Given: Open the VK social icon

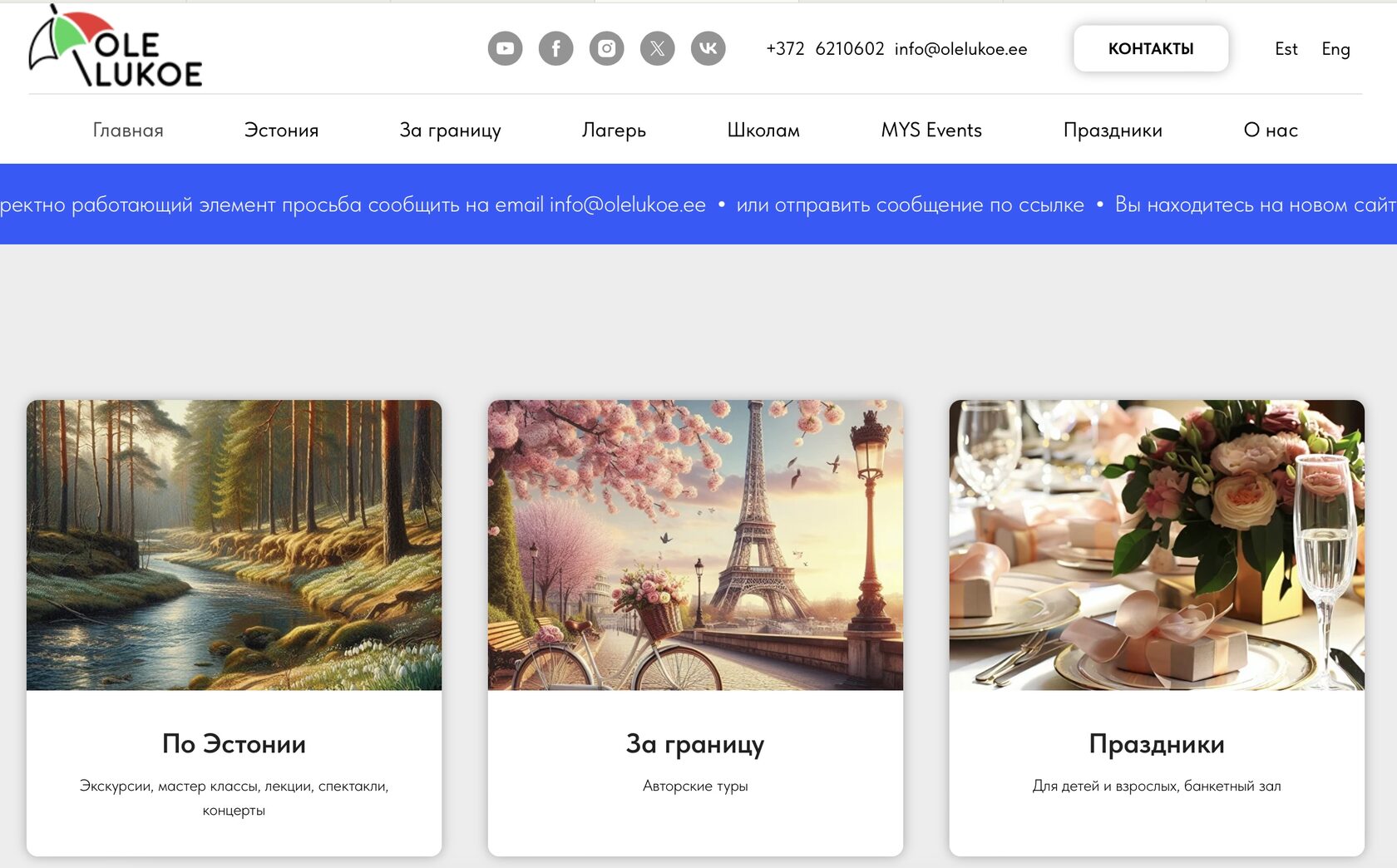Looking at the screenshot, I should [708, 48].
